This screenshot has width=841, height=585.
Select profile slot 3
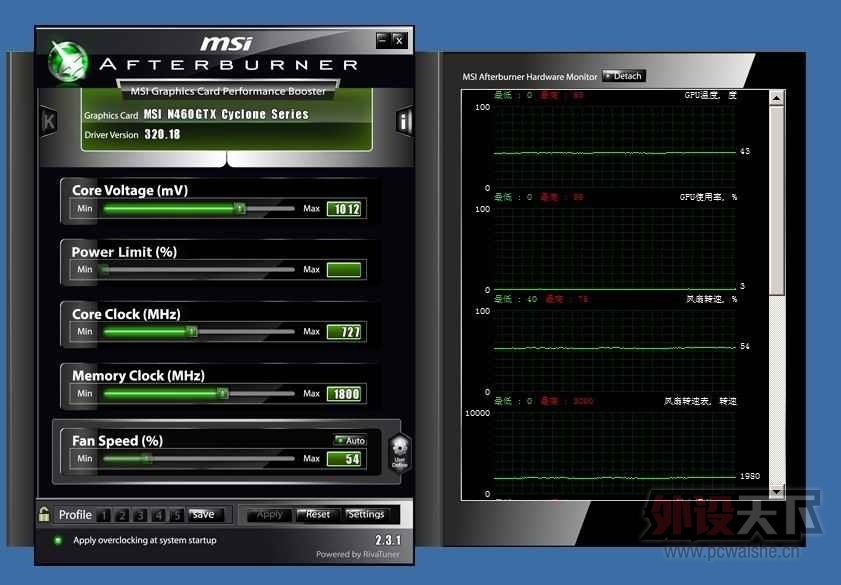point(140,515)
